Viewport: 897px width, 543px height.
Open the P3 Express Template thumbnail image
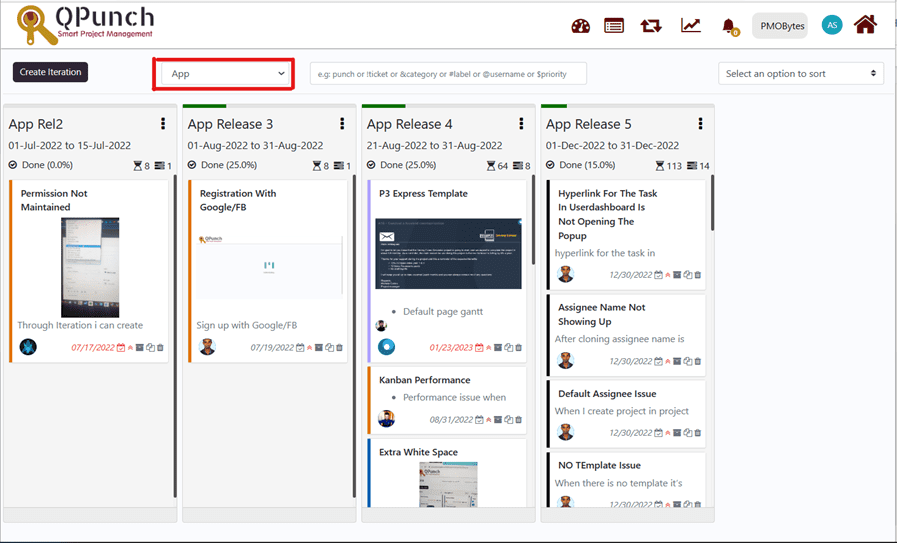pyautogui.click(x=448, y=253)
